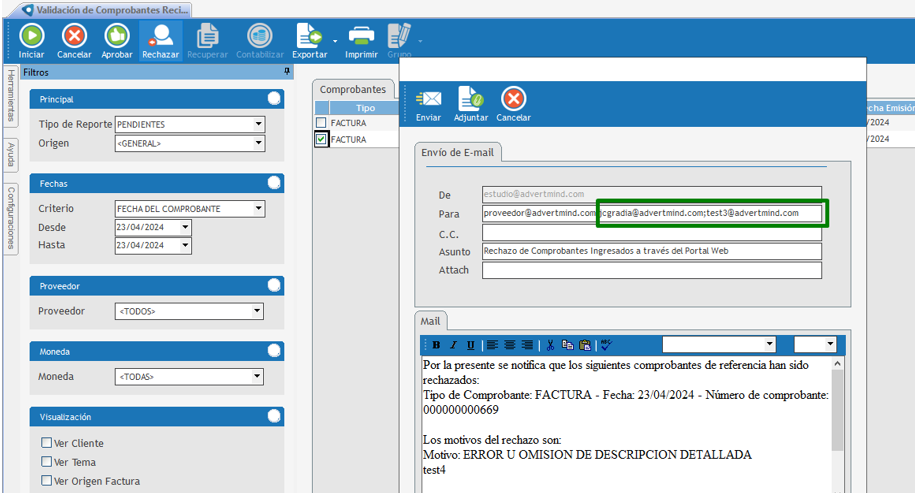Click the copy icon in mail toolbar
The width and height of the screenshot is (915, 493).
567,345
